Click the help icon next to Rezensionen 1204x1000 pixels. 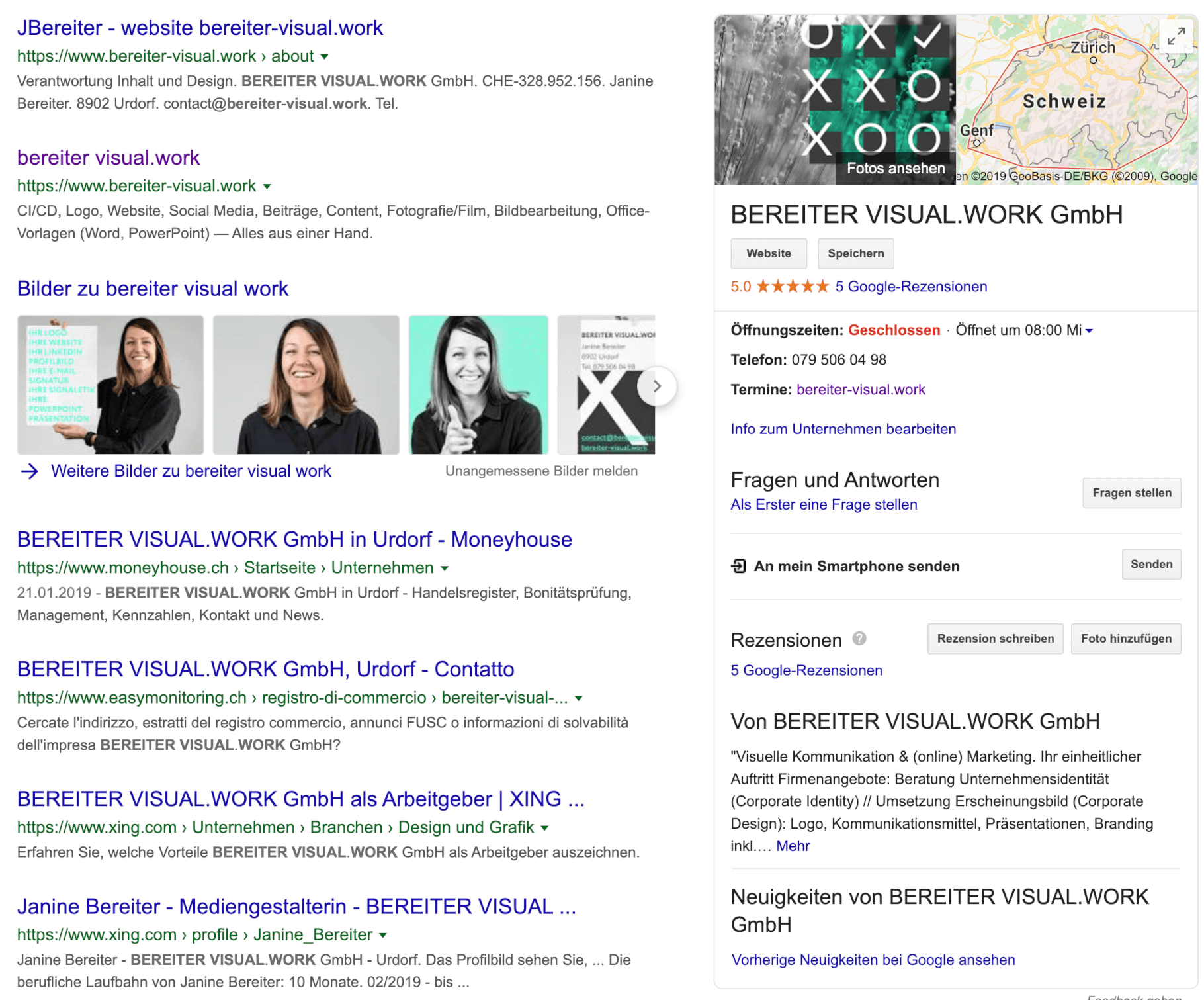(x=859, y=639)
